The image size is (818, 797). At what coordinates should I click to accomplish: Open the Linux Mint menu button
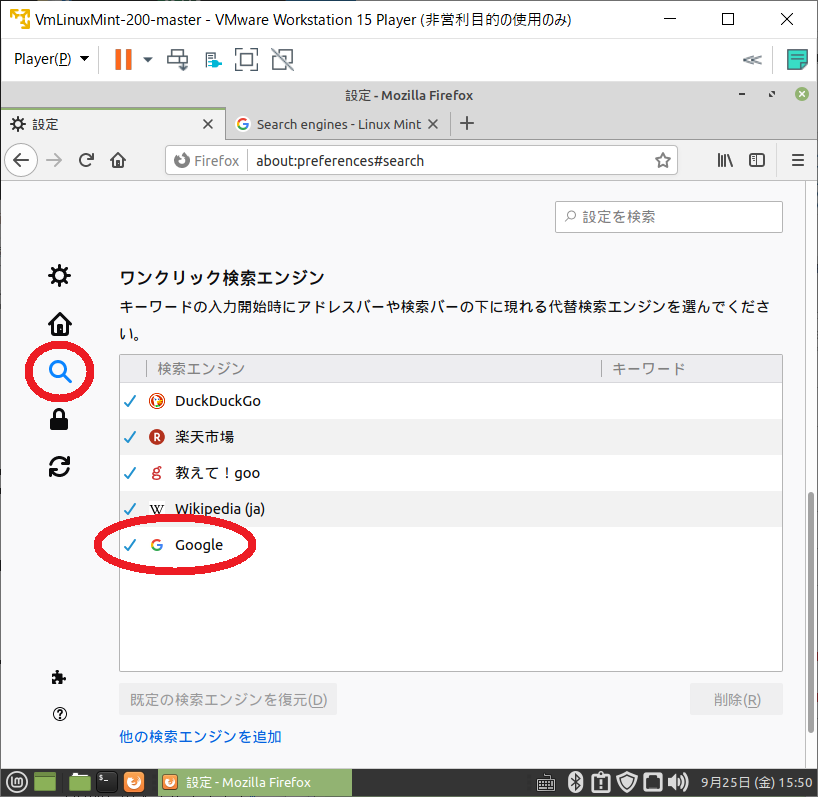pyautogui.click(x=16, y=782)
